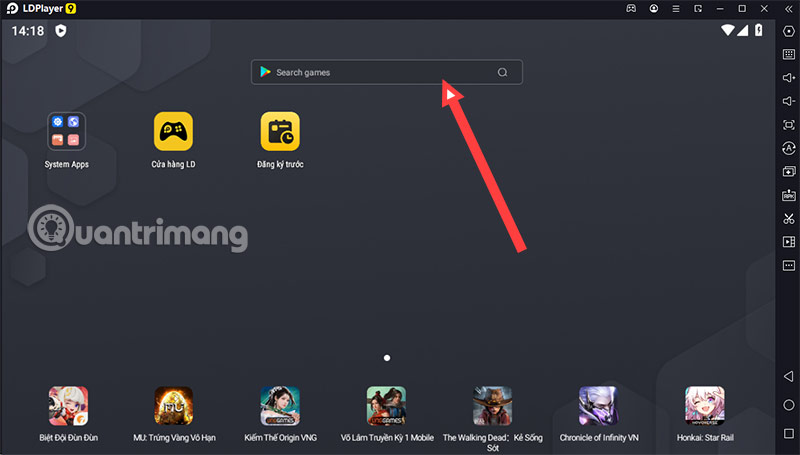This screenshot has height=455, width=800.
Task: Open the hamburger menu in title bar
Action: tap(676, 9)
